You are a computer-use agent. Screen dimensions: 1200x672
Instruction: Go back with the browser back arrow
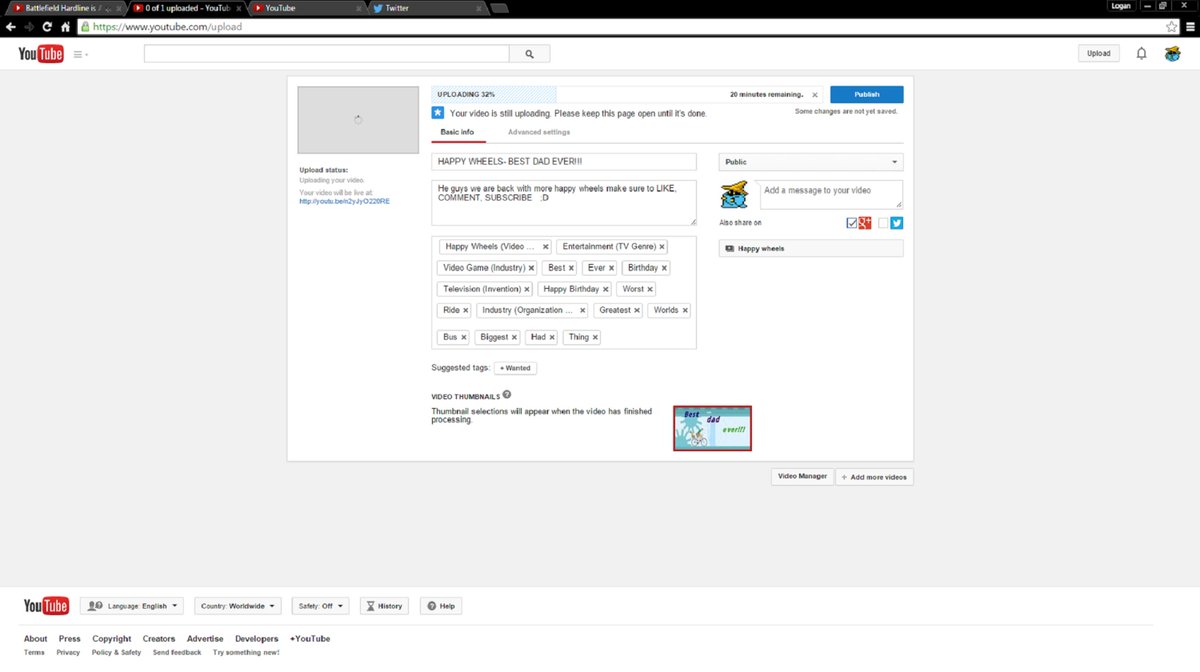point(11,27)
